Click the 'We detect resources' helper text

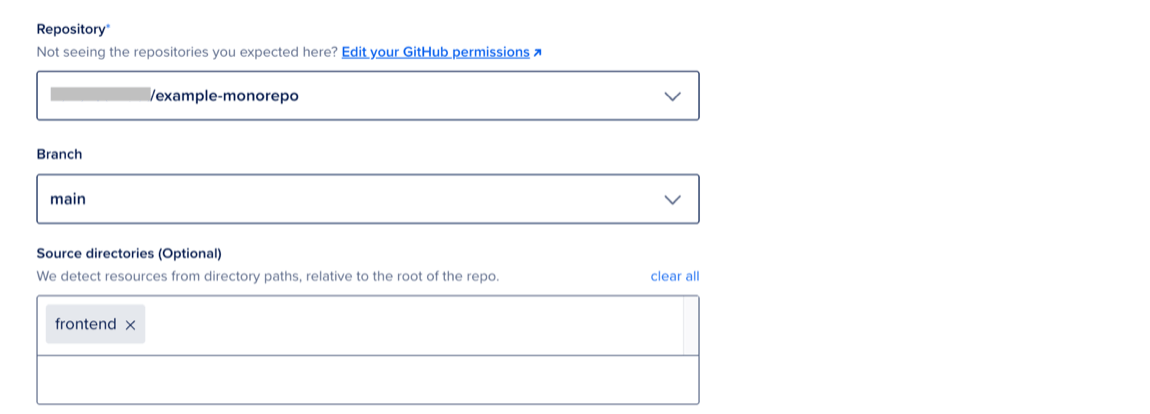click(x=267, y=276)
